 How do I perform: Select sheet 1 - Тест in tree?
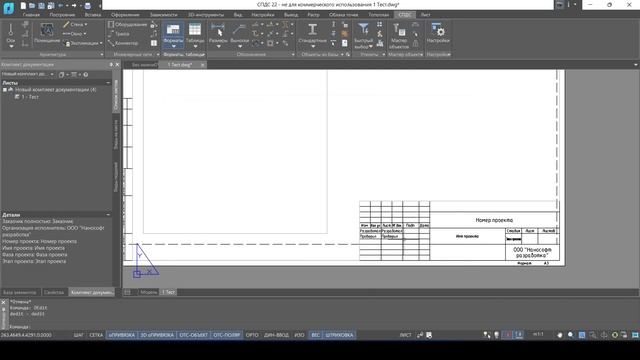pyautogui.click(x=30, y=97)
